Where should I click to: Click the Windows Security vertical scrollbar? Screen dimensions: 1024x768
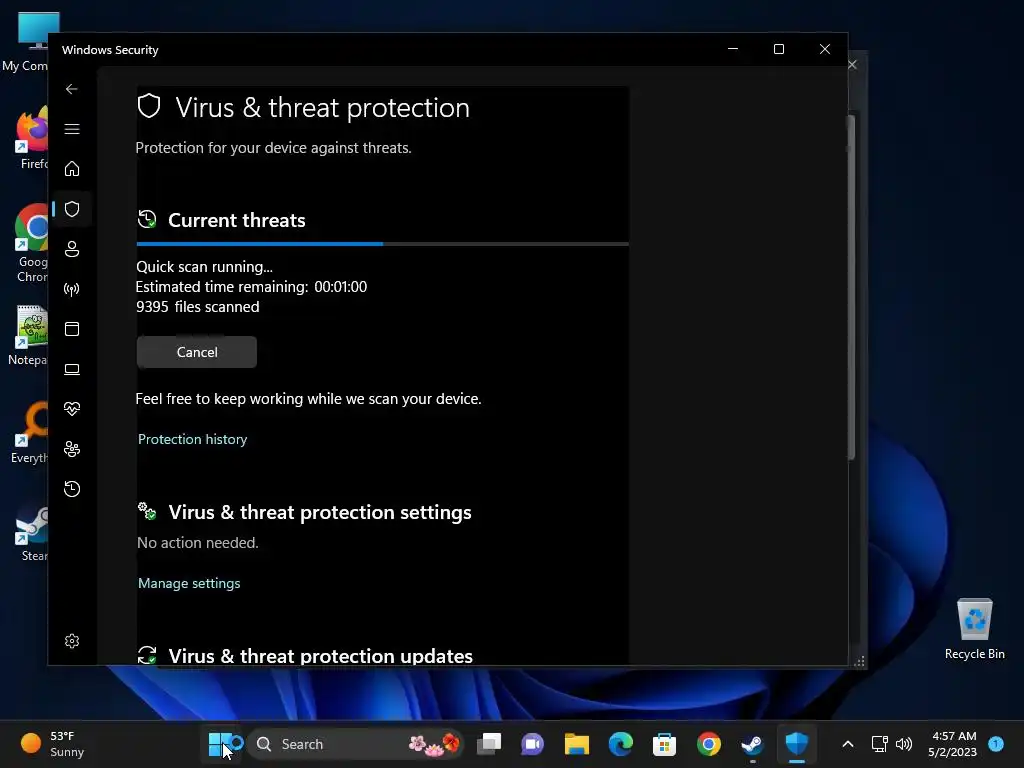851,287
